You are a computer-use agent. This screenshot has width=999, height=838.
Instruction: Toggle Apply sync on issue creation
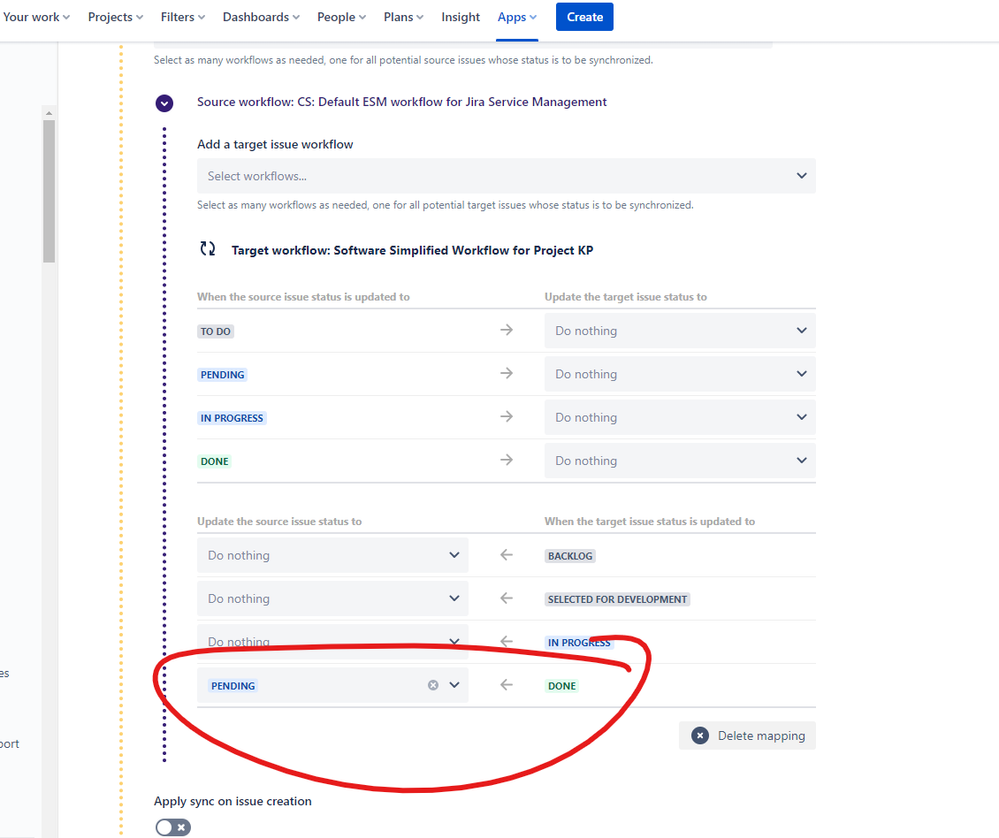(173, 827)
